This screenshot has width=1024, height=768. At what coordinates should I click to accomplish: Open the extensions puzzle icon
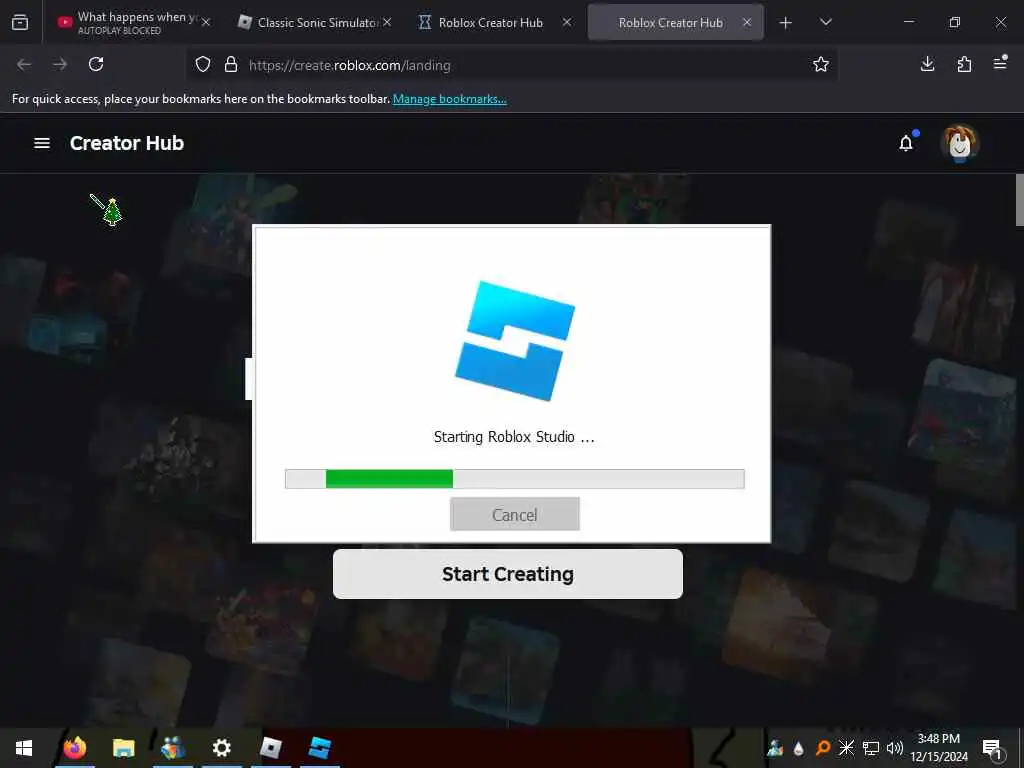point(964,64)
